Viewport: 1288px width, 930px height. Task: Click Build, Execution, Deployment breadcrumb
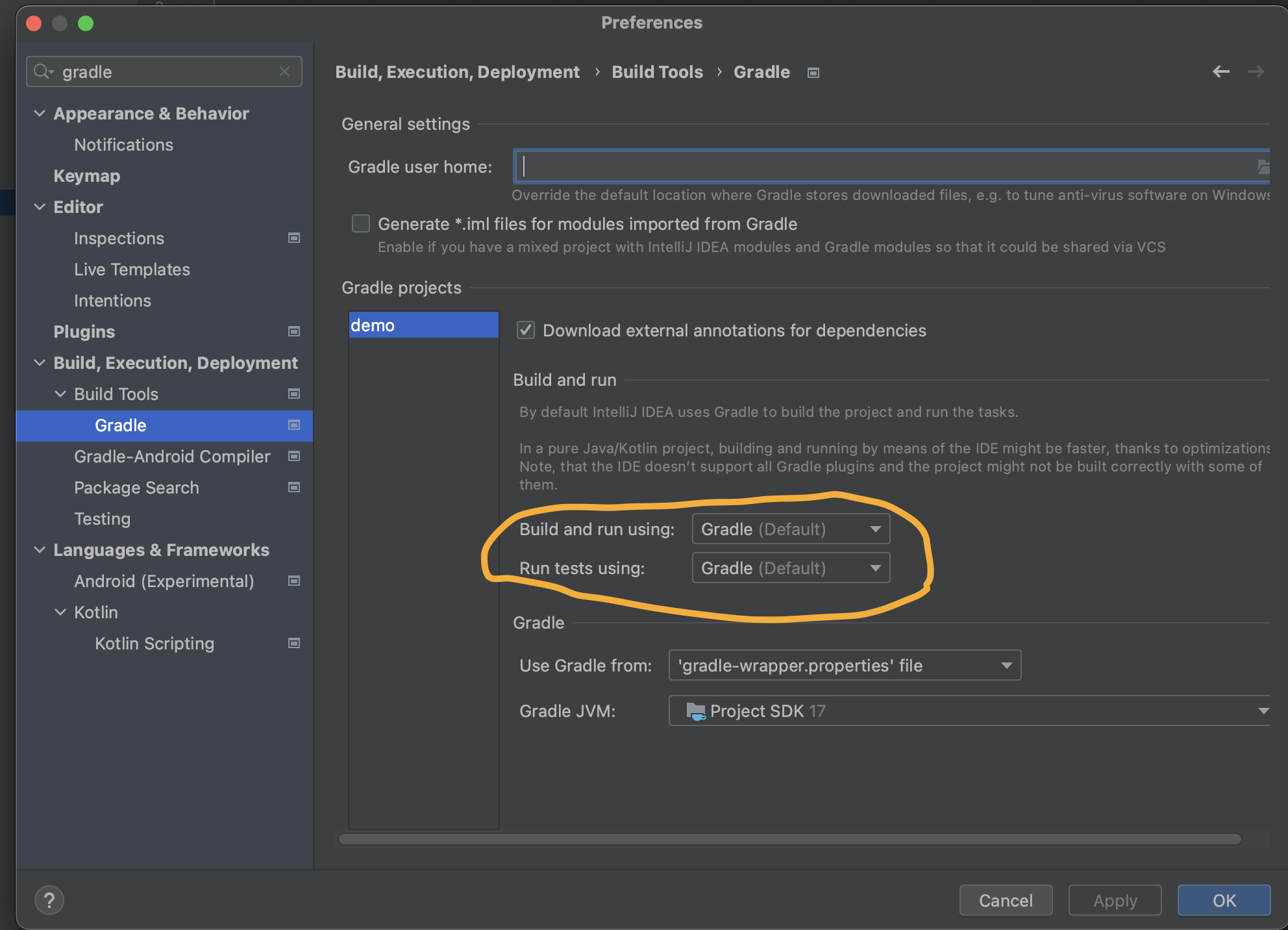tap(457, 72)
